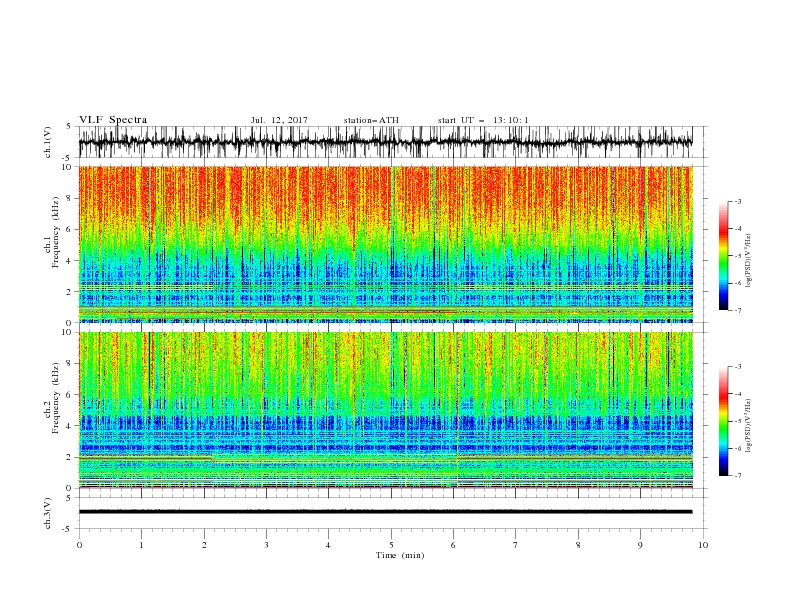Click the time axis tick label "9"
The image size is (792, 612).
point(640,545)
